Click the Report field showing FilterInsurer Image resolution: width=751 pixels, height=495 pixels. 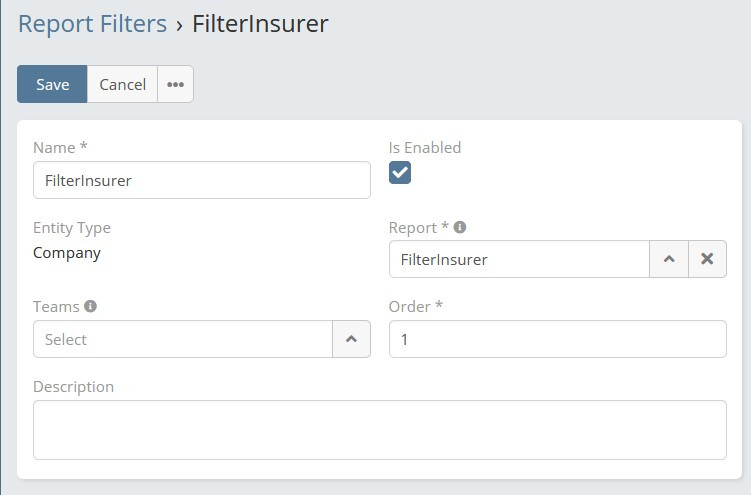519,259
